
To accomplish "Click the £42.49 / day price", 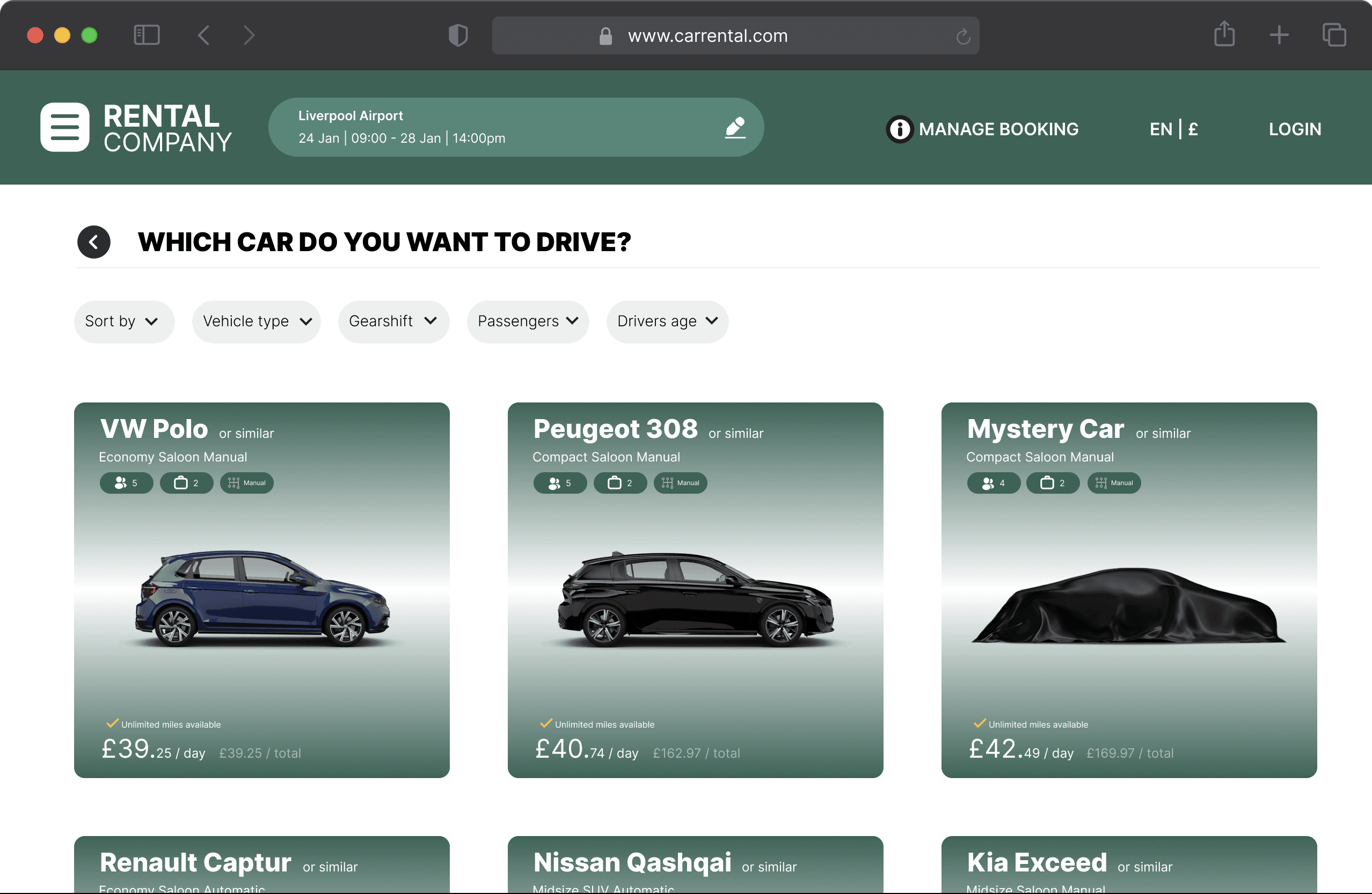I will pos(1021,749).
